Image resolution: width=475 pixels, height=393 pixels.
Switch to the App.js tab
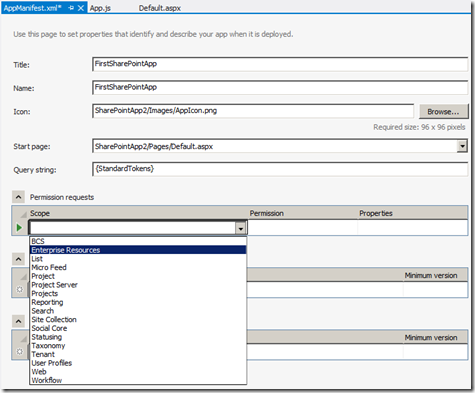pos(100,8)
